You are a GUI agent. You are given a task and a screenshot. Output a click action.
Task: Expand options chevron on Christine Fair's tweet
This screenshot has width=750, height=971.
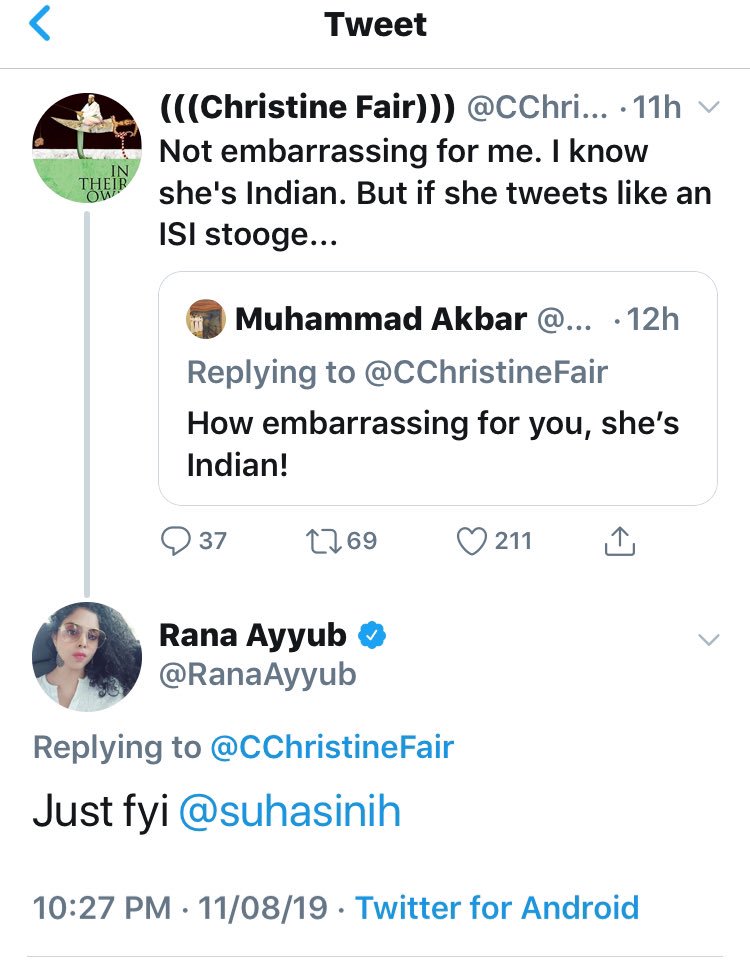708,108
